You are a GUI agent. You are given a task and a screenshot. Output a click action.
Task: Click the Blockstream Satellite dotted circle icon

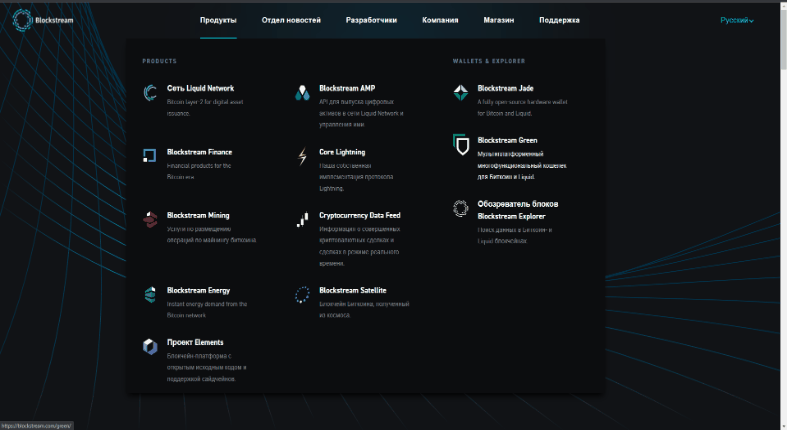click(302, 294)
